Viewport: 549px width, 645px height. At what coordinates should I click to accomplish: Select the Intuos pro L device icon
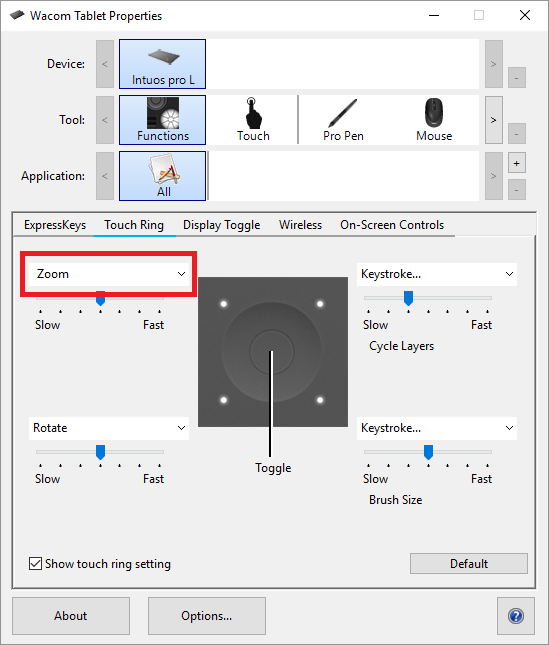click(x=162, y=64)
